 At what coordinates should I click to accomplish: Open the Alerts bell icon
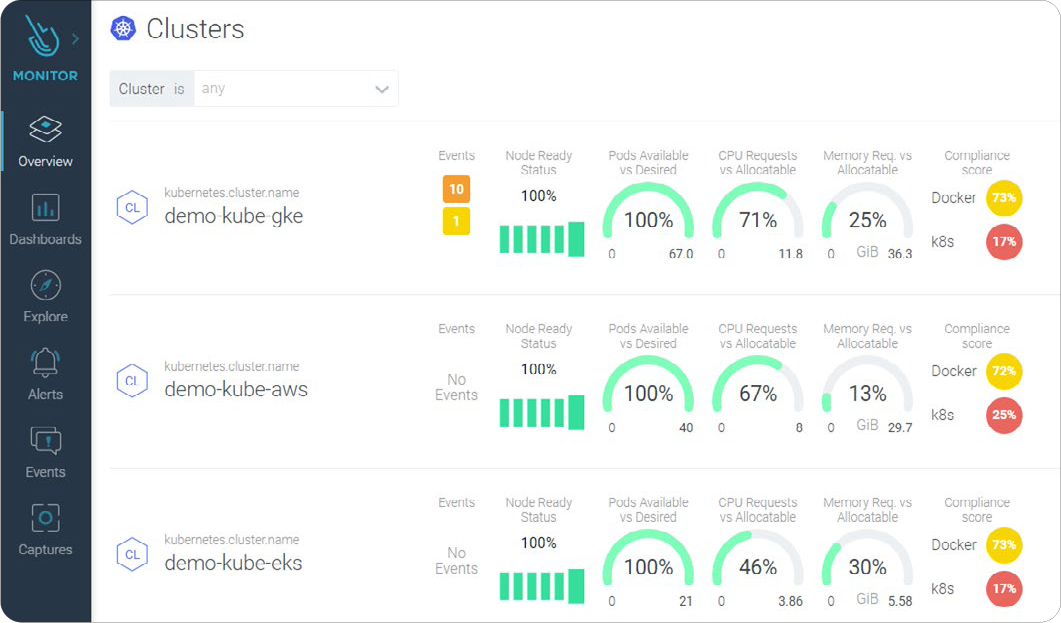(45, 362)
